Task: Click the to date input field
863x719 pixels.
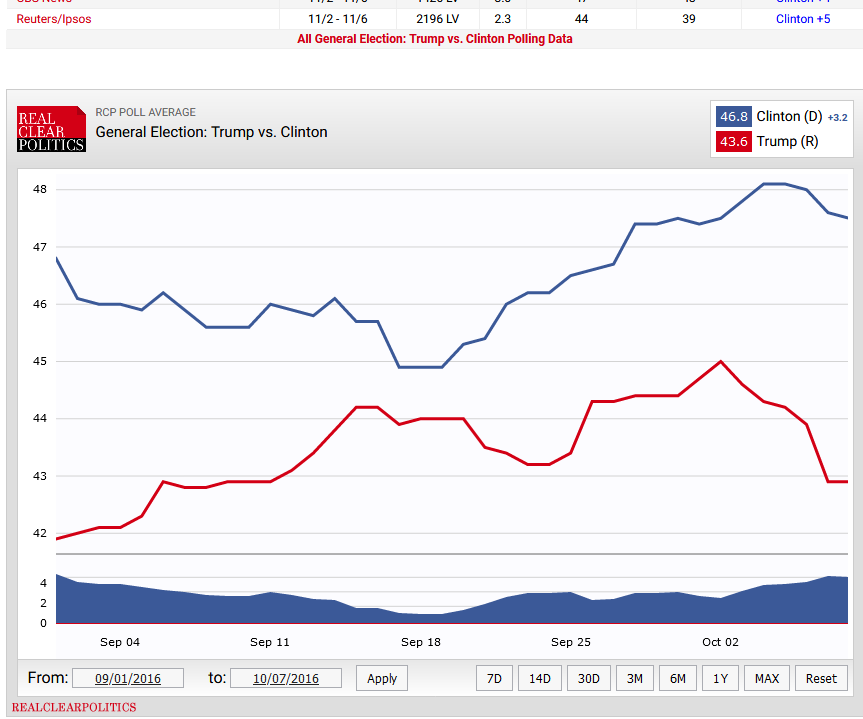Action: (x=286, y=678)
